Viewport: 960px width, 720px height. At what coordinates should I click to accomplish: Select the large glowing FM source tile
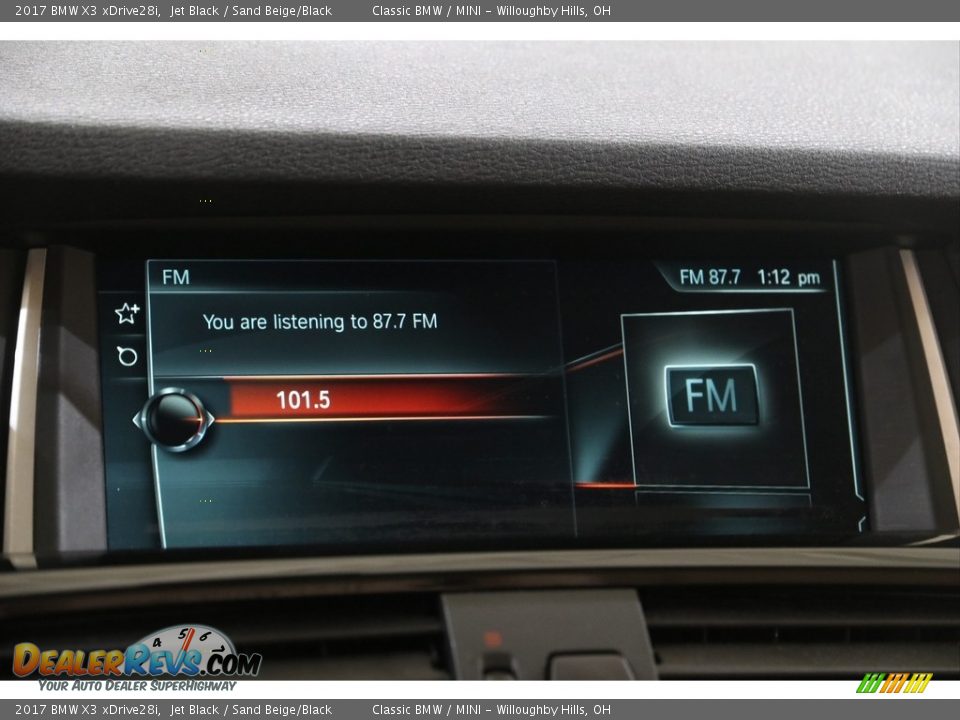click(x=711, y=396)
